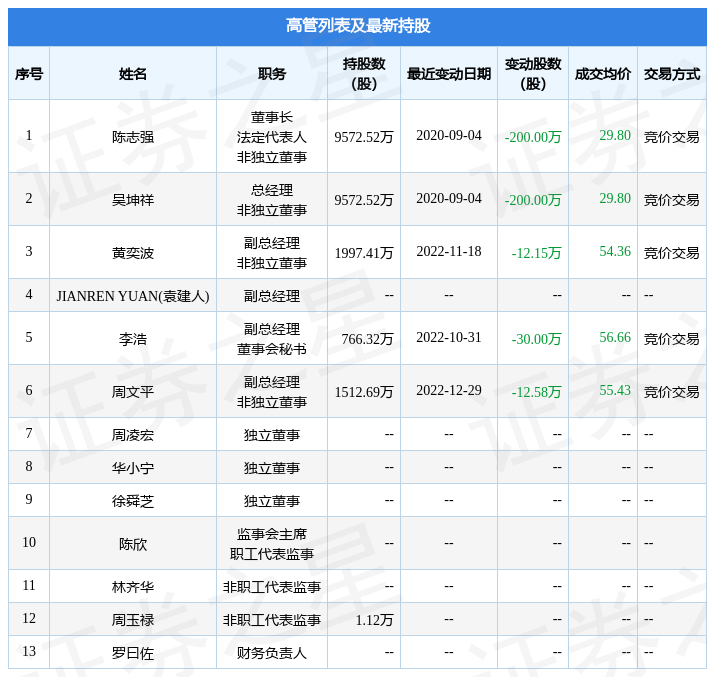Select row number 10
The image size is (707, 677).
click(29, 542)
